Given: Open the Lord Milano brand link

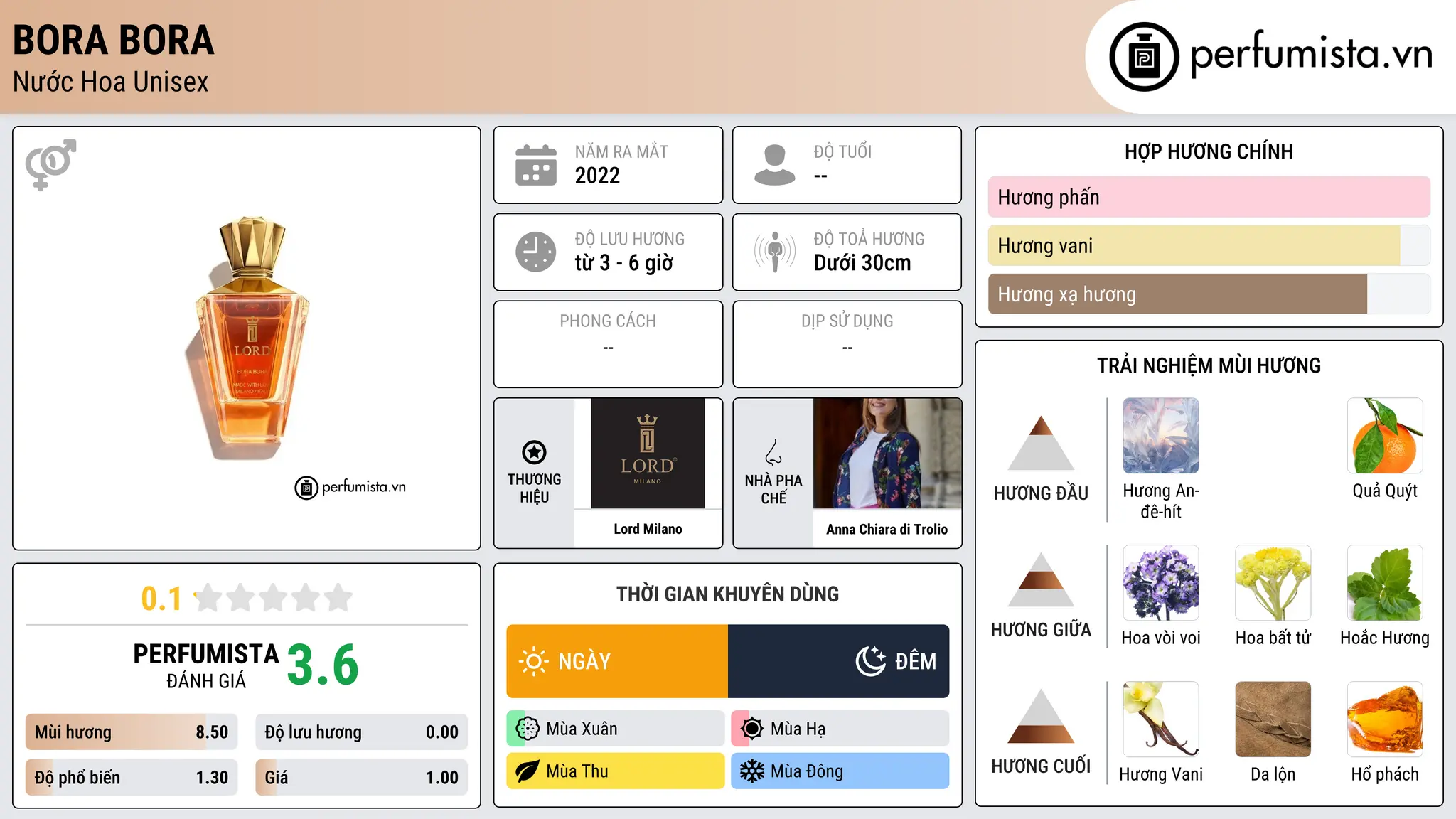Looking at the screenshot, I should pyautogui.click(x=648, y=529).
